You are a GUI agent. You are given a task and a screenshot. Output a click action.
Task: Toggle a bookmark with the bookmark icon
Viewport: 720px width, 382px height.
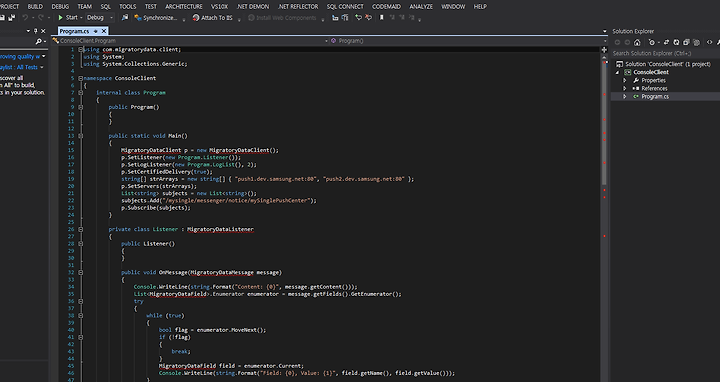click(x=382, y=18)
